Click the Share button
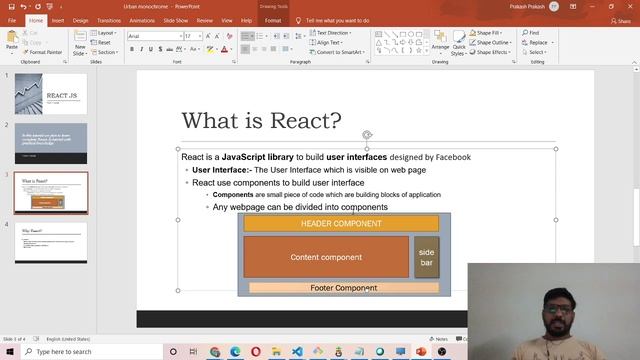The image size is (640, 360). (620, 21)
